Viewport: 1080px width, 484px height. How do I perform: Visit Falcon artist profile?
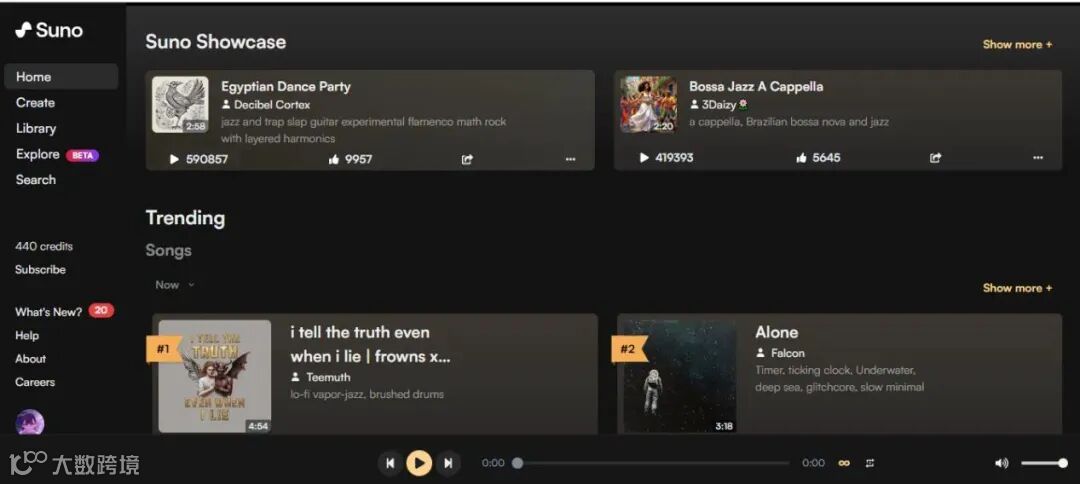point(780,353)
